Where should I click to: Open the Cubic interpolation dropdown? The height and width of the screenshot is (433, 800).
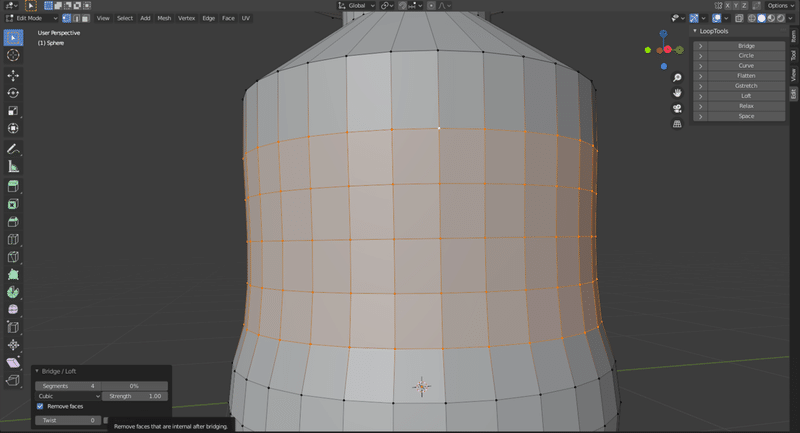point(68,396)
